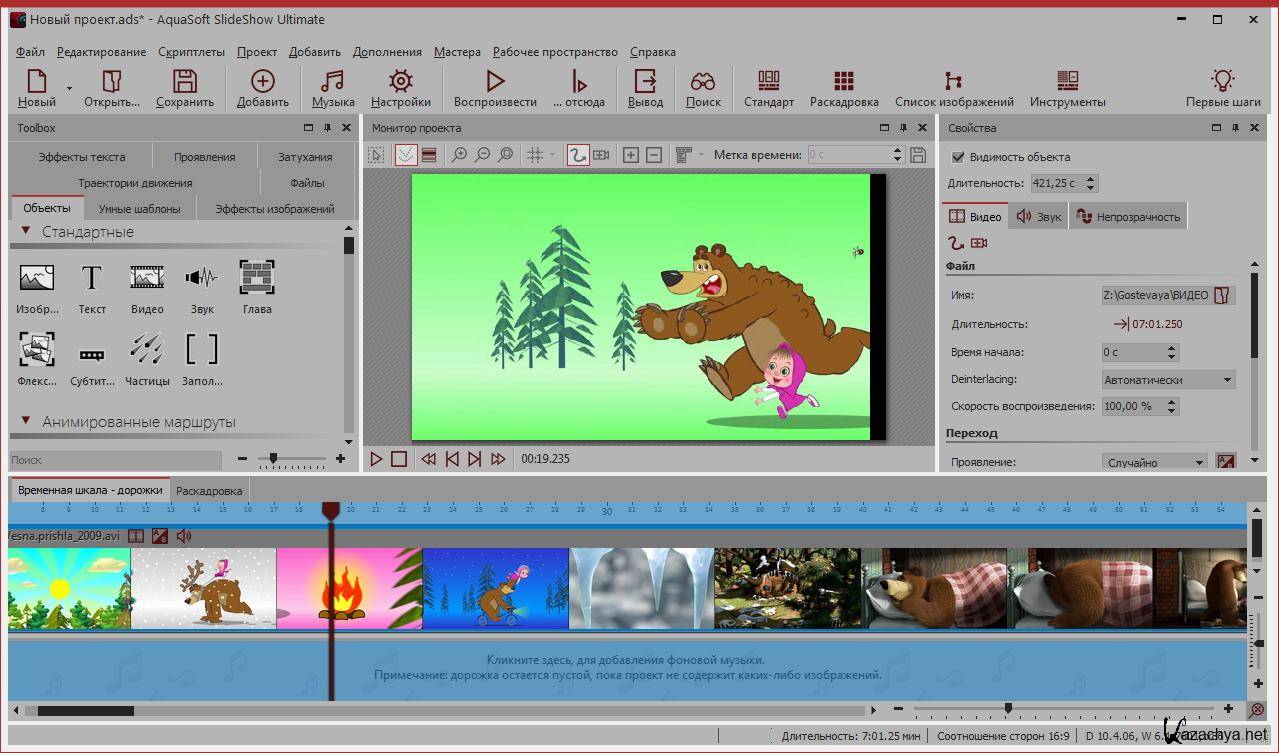This screenshot has height=753, width=1279.
Task: Click the Particles object icon in Toolbox
Action: (x=147, y=350)
